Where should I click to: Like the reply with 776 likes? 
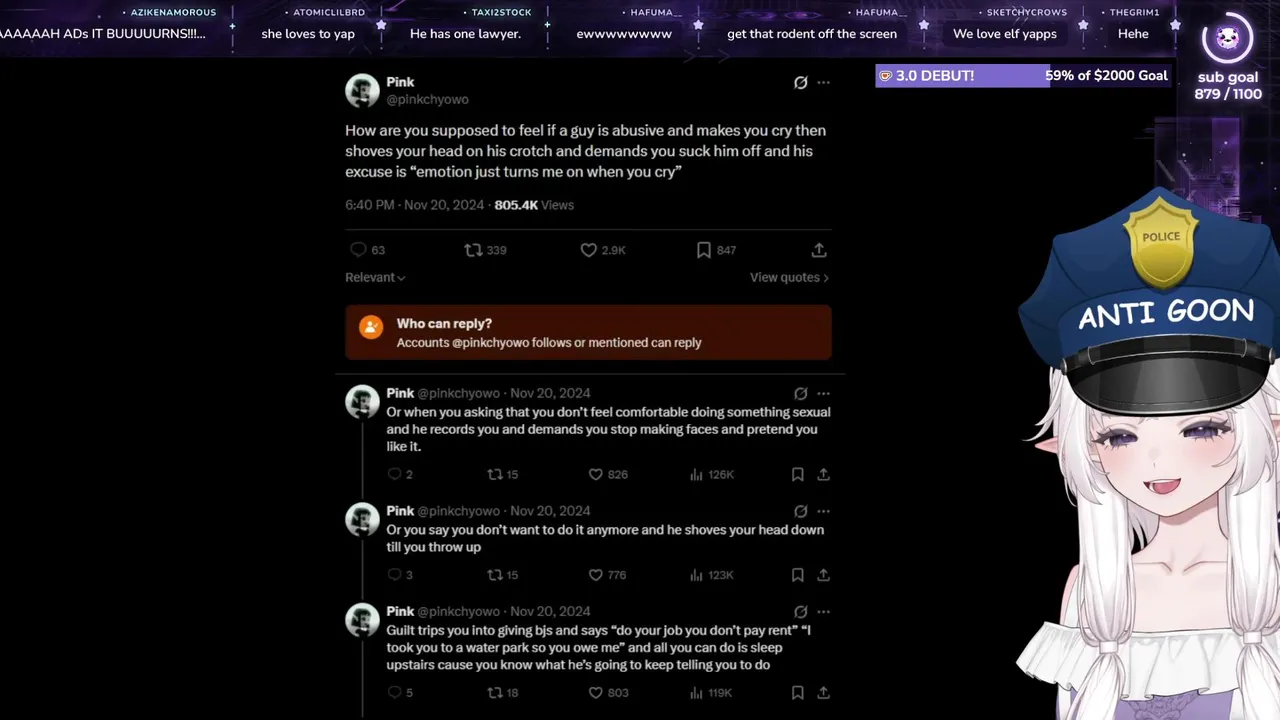tap(595, 575)
